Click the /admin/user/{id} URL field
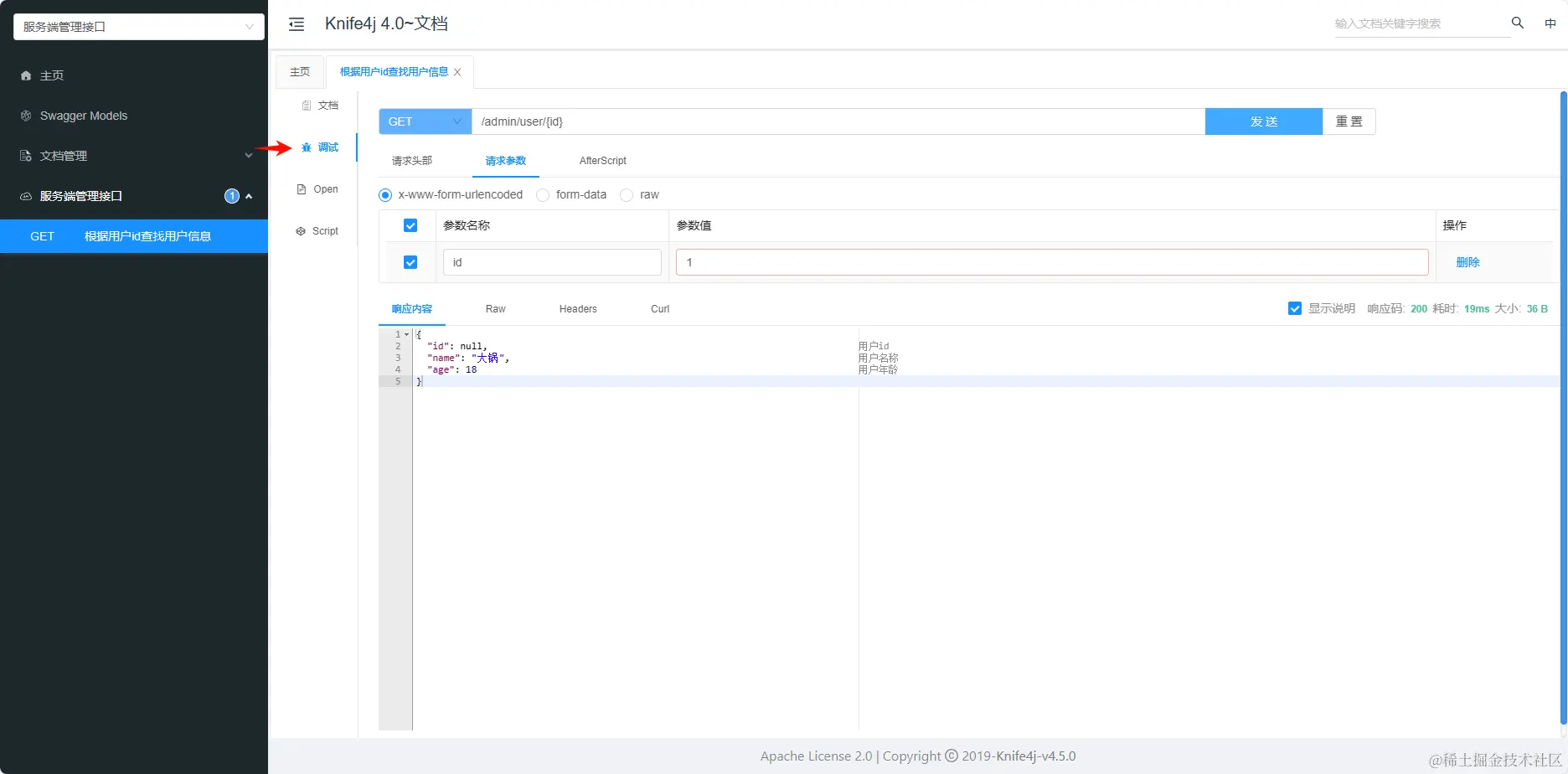Screen dimensions: 1568x774 [x=838, y=121]
